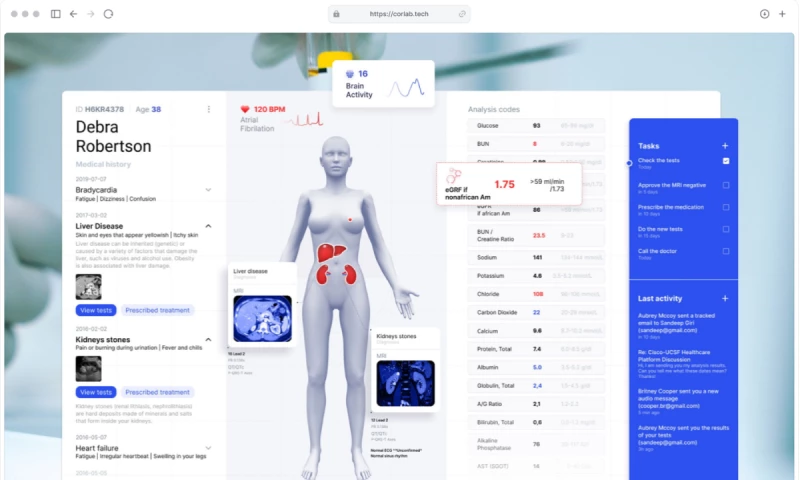Uncheck the Check the tests task
Viewport: 800px width, 480px height.
pyautogui.click(x=726, y=161)
